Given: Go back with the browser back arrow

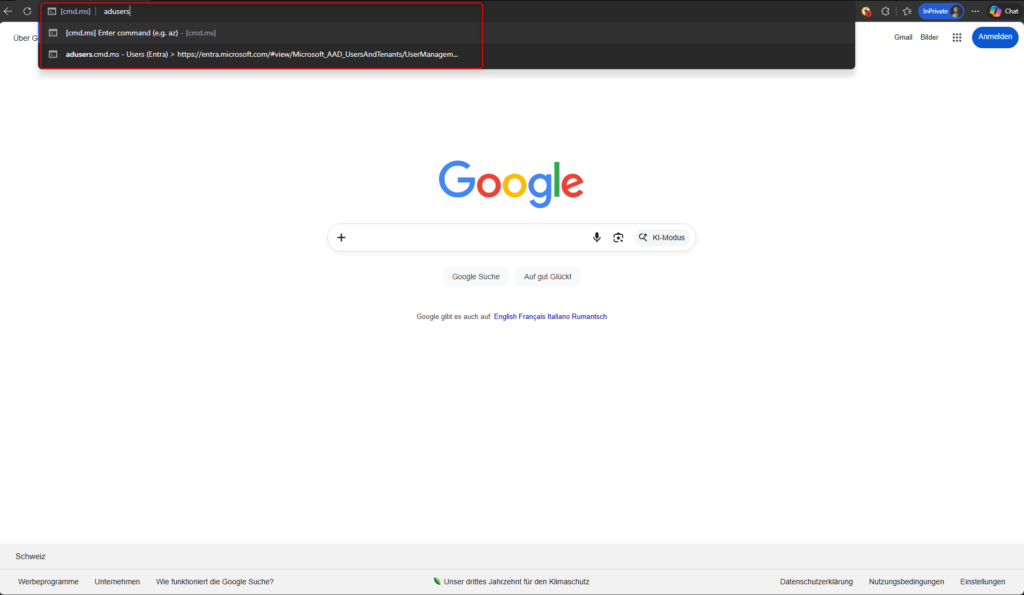Looking at the screenshot, I should coord(8,11).
